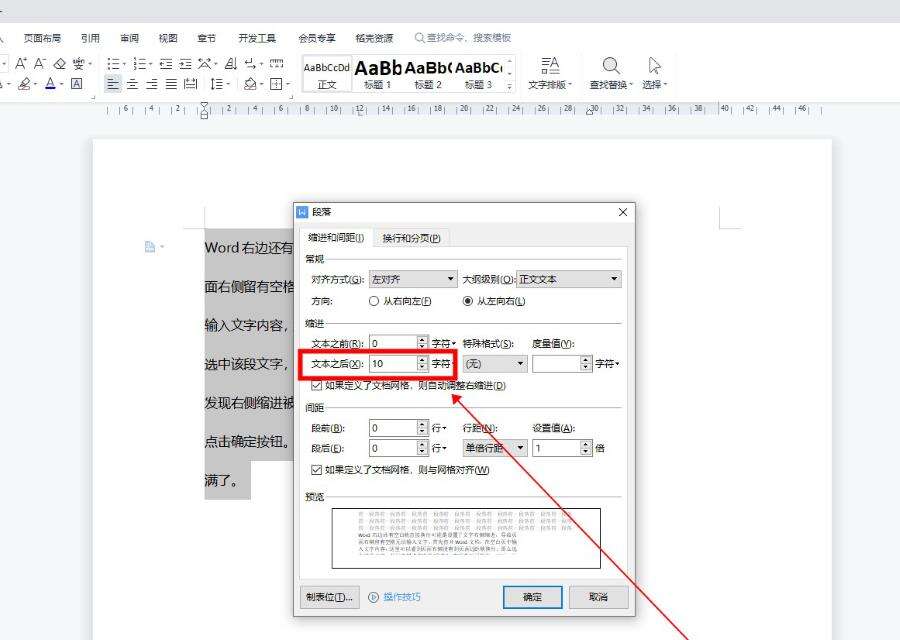
Task: Open the 页面布局 ribbon tab
Action: coord(42,38)
